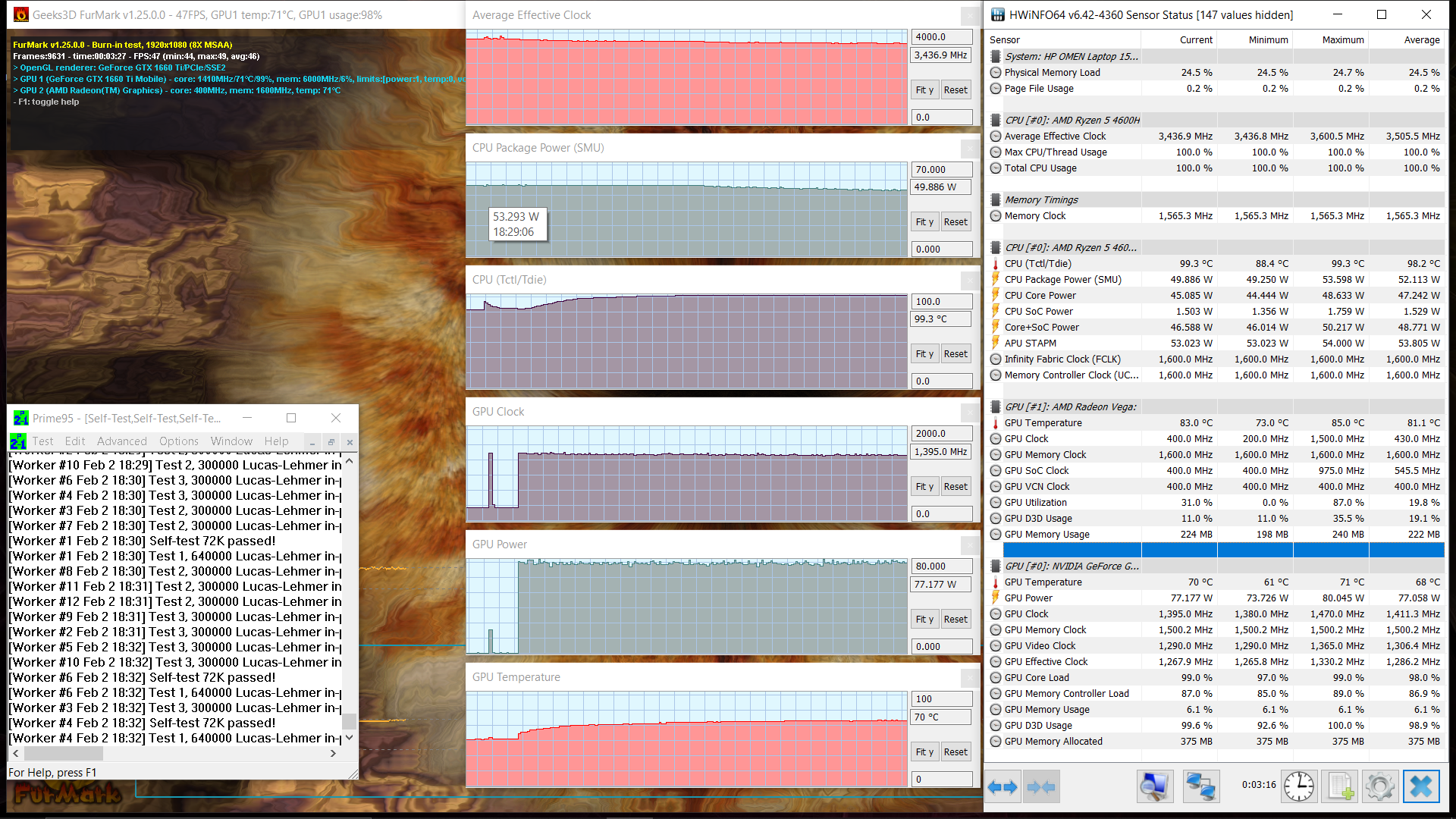Open the Options menu in Prime95
Image resolution: width=1456 pixels, height=819 pixels.
(x=179, y=441)
